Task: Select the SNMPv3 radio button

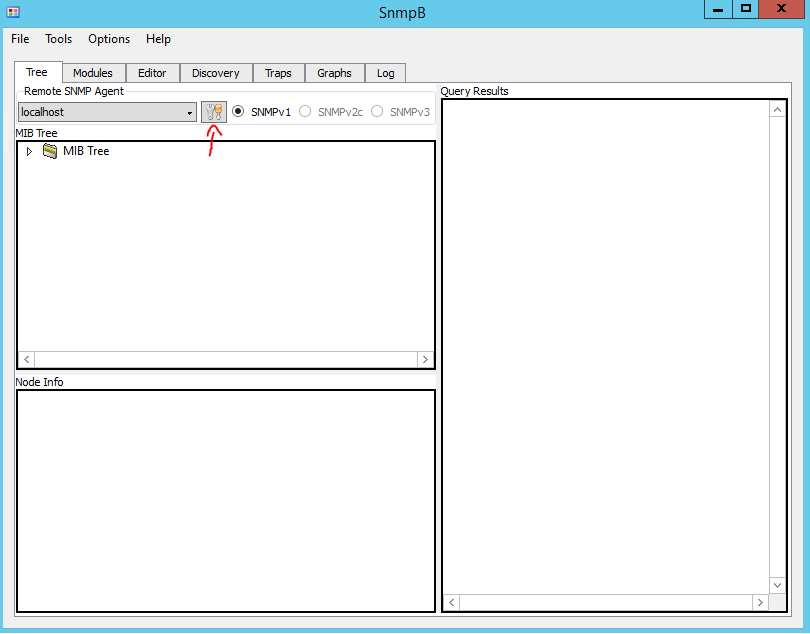Action: point(376,111)
